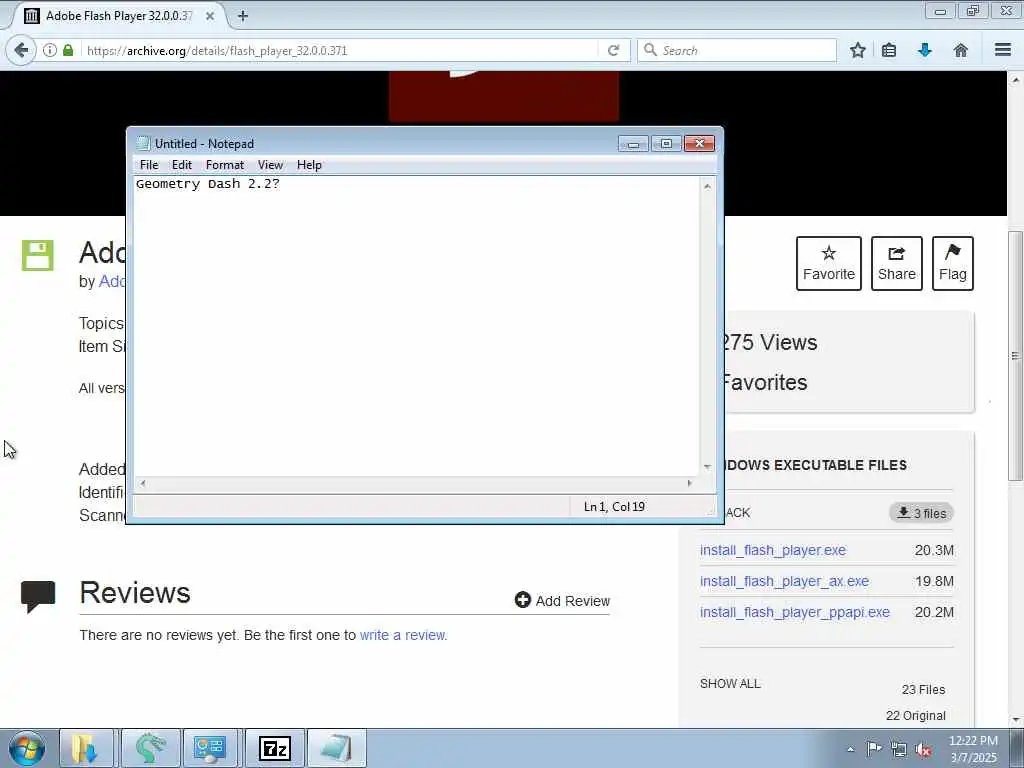Download install_flash_player_ax.exe

coord(784,581)
